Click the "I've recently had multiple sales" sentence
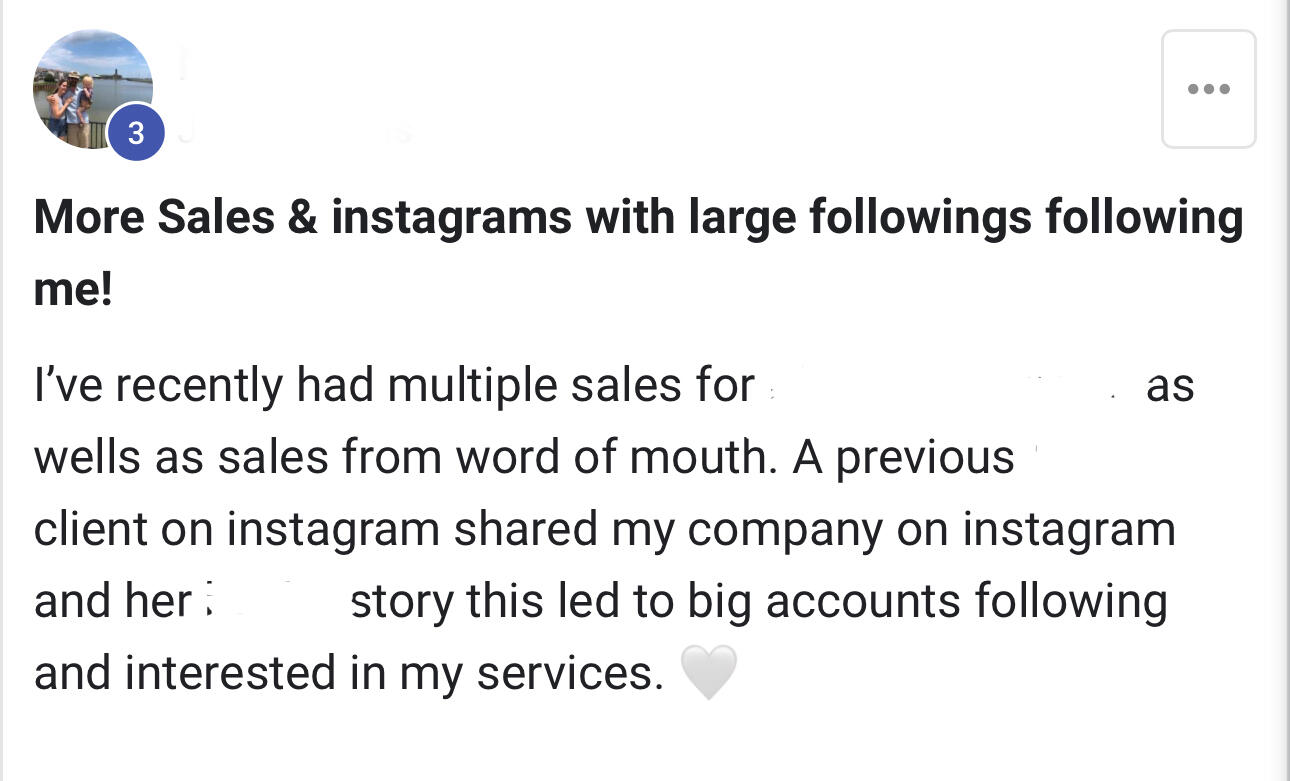Image resolution: width=1290 pixels, height=781 pixels. [394, 385]
